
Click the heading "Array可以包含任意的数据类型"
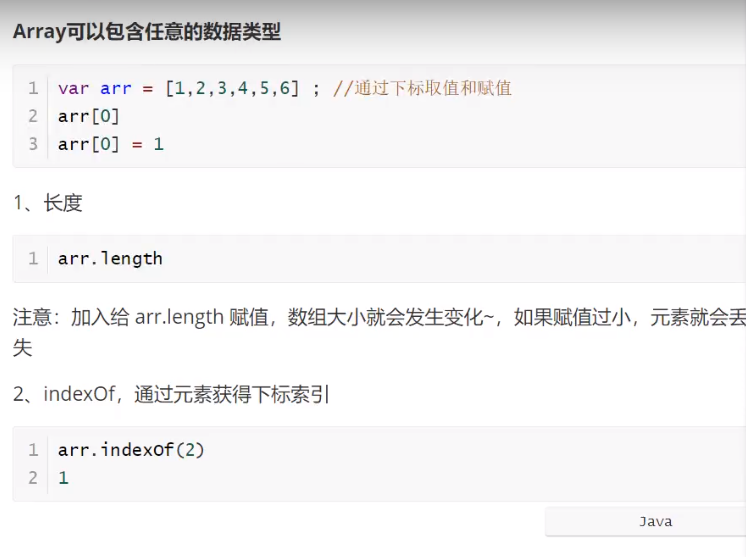point(147,32)
